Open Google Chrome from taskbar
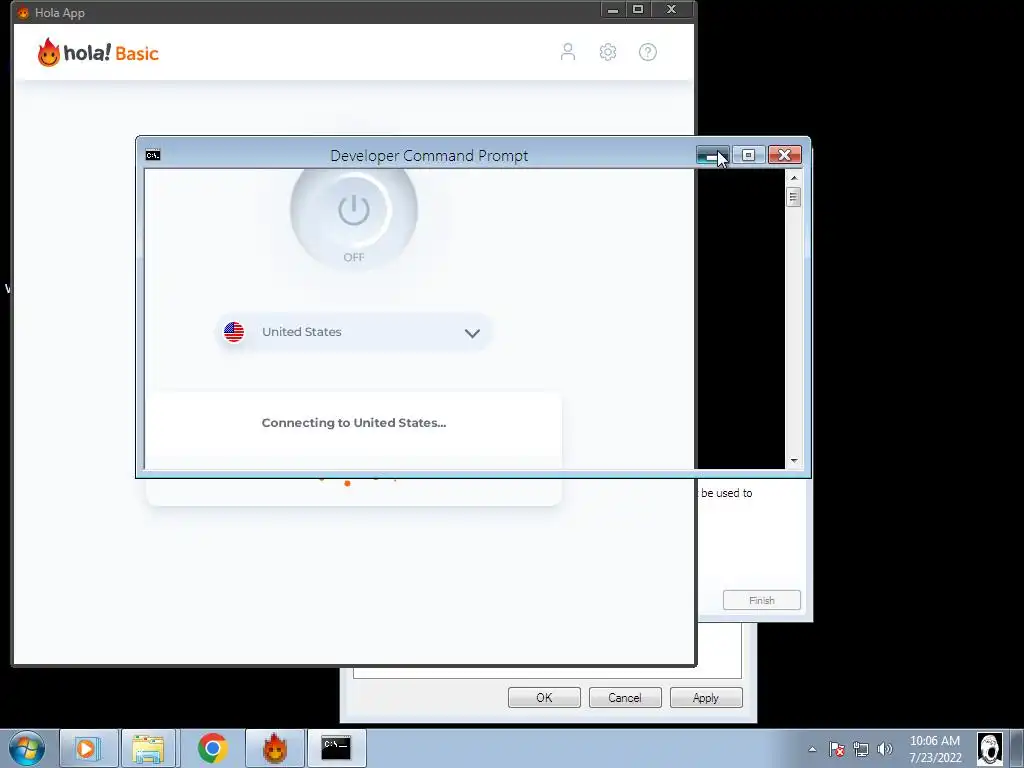Screen dimensions: 1024x768 (212, 748)
